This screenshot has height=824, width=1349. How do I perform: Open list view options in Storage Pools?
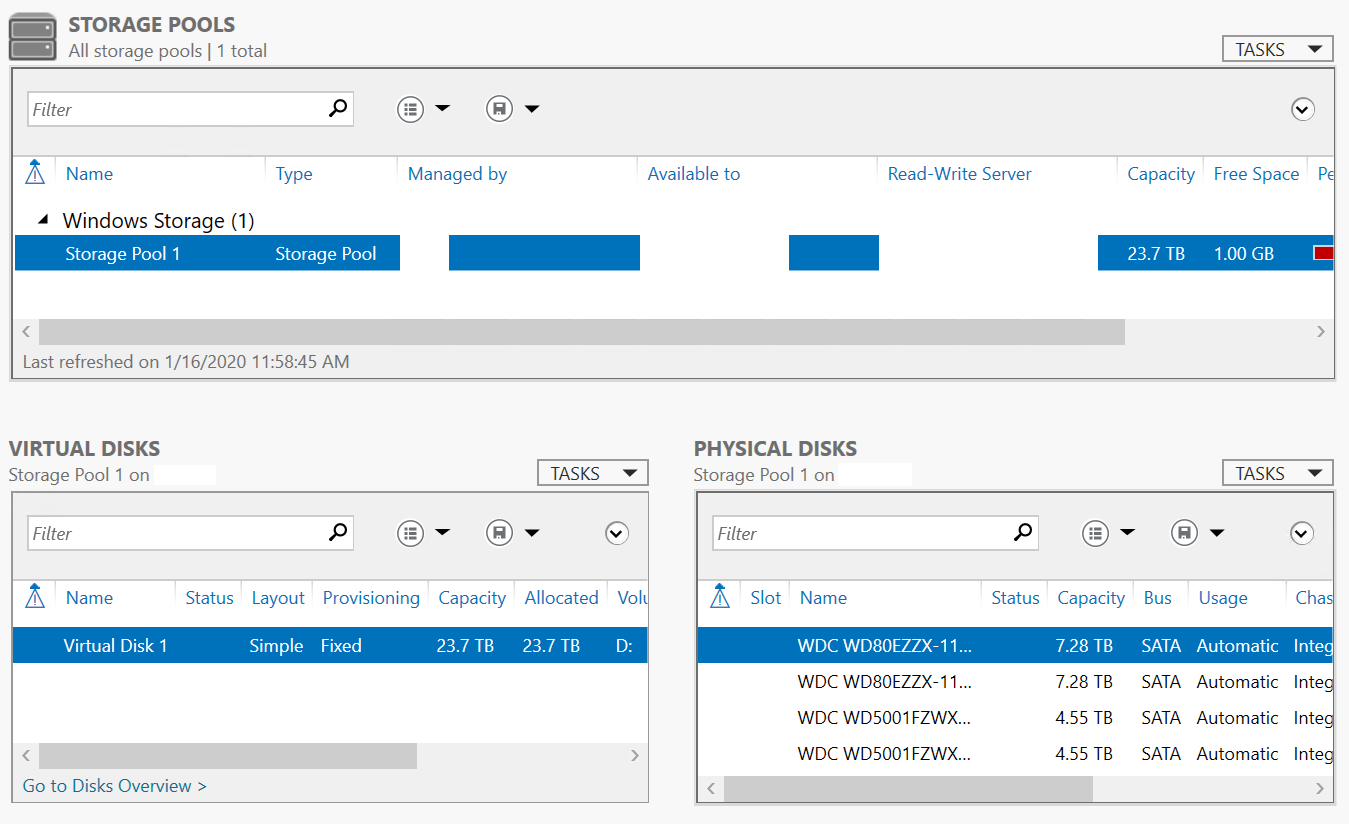[x=423, y=109]
